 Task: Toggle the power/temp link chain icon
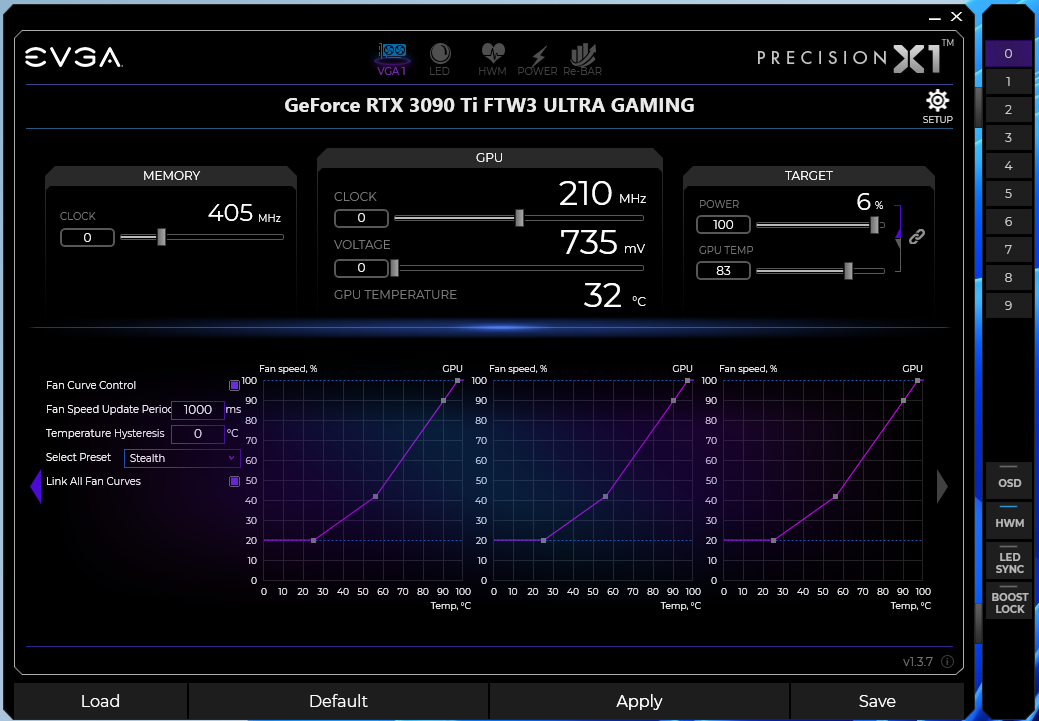(916, 236)
